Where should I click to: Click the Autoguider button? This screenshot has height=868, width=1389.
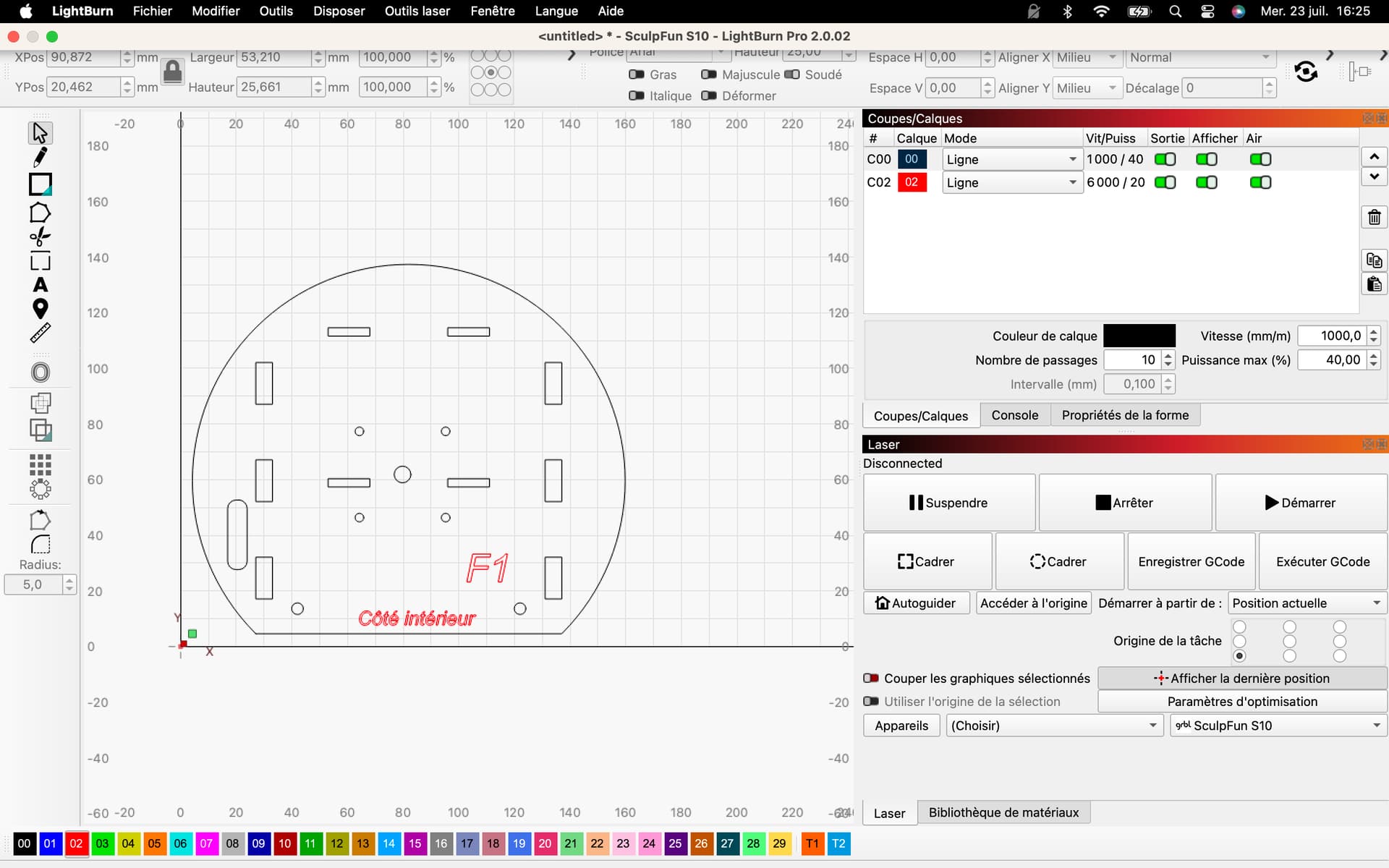click(x=916, y=603)
